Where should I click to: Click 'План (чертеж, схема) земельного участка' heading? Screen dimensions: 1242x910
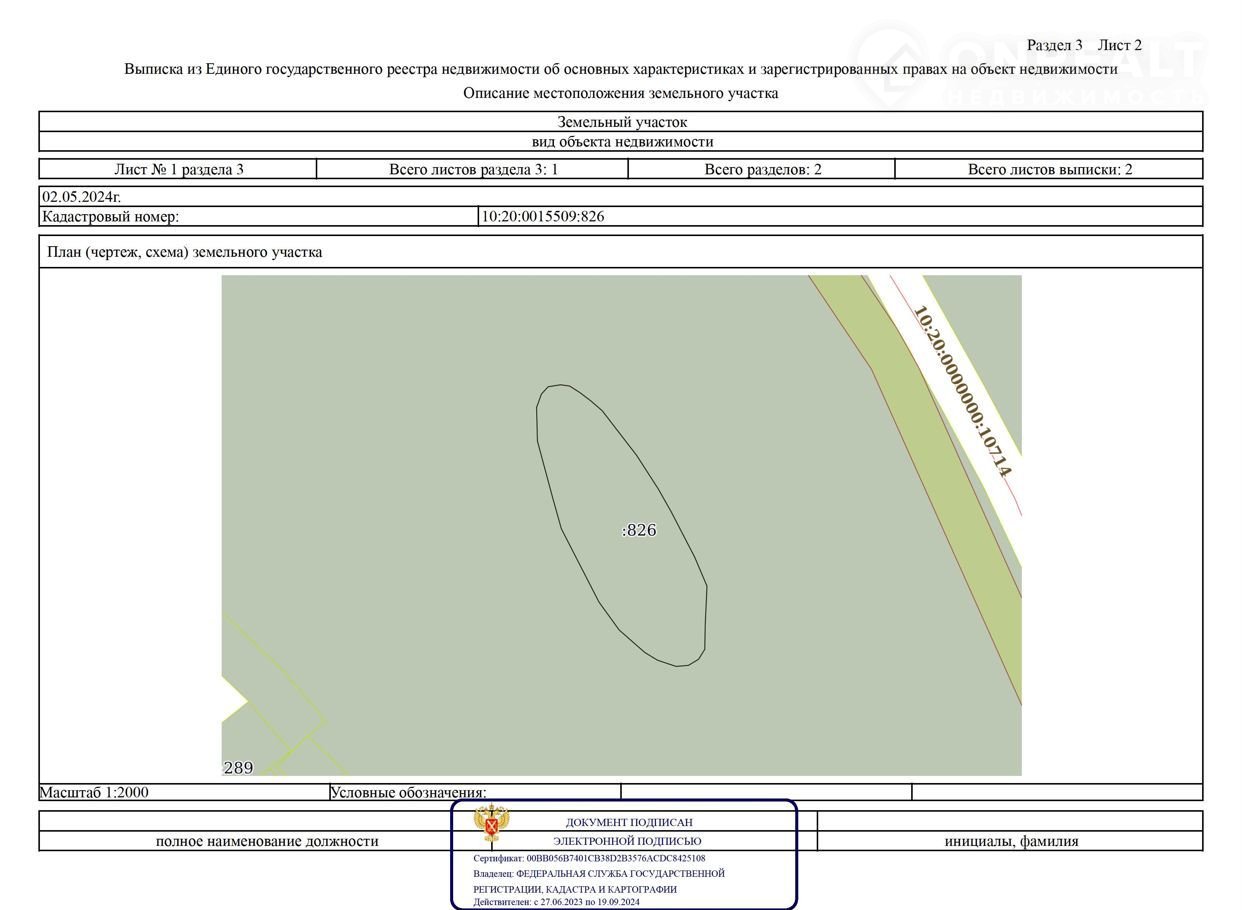coord(185,252)
